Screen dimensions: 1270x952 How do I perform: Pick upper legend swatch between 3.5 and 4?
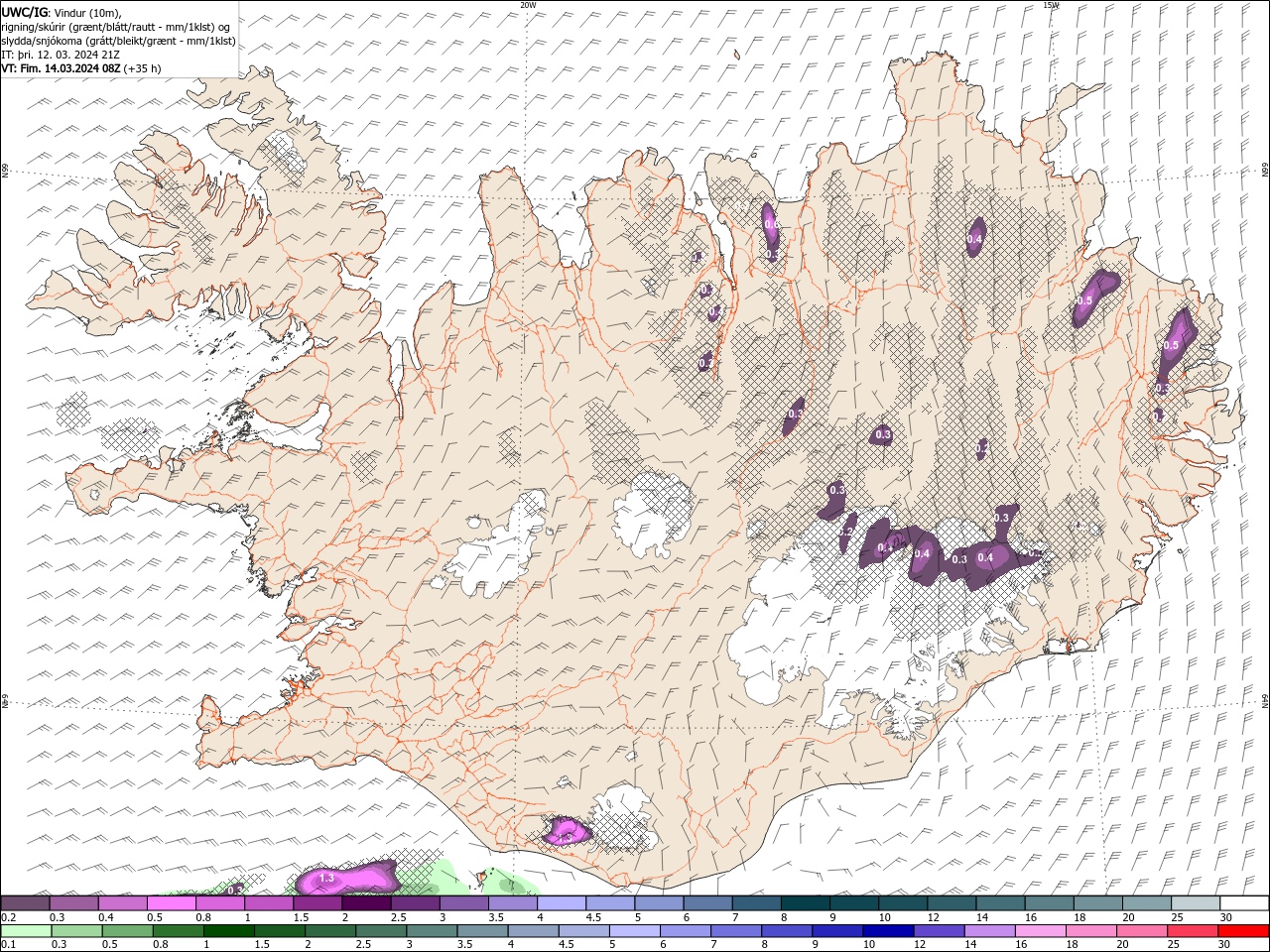tap(513, 903)
